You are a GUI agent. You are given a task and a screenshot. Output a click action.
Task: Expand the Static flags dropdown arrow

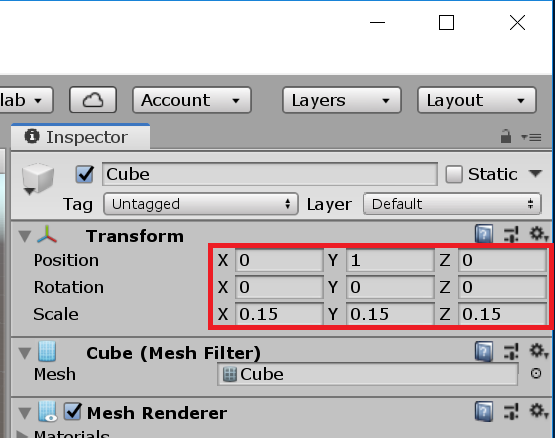536,174
